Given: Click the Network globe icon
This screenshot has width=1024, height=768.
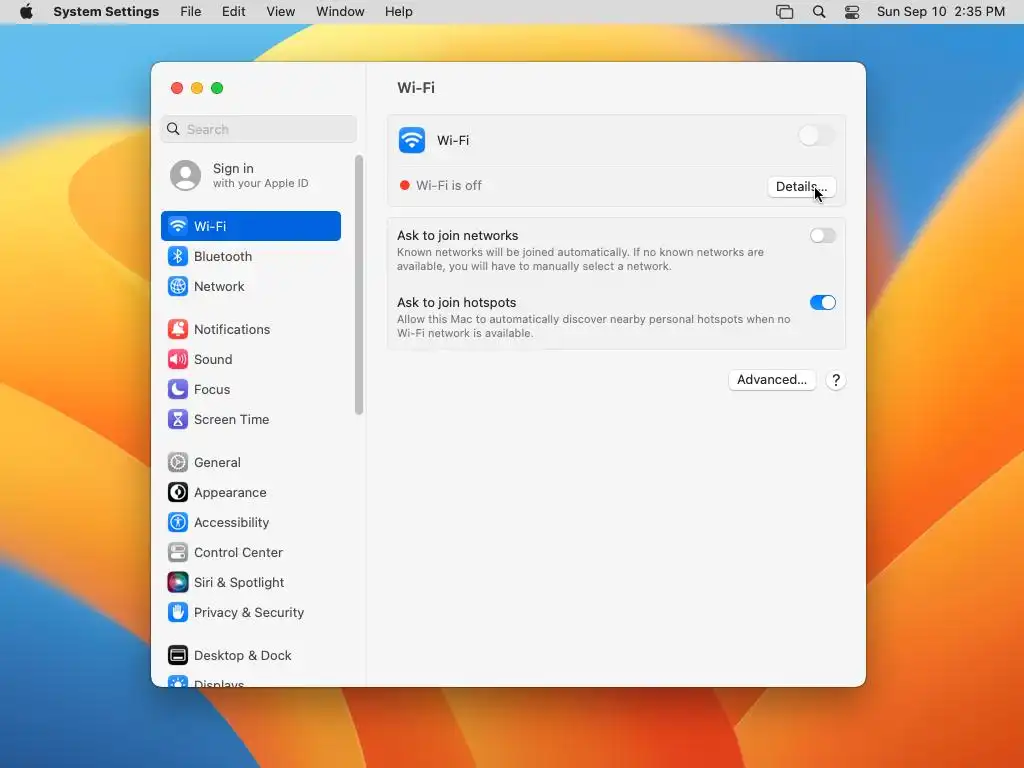Looking at the screenshot, I should pyautogui.click(x=178, y=286).
